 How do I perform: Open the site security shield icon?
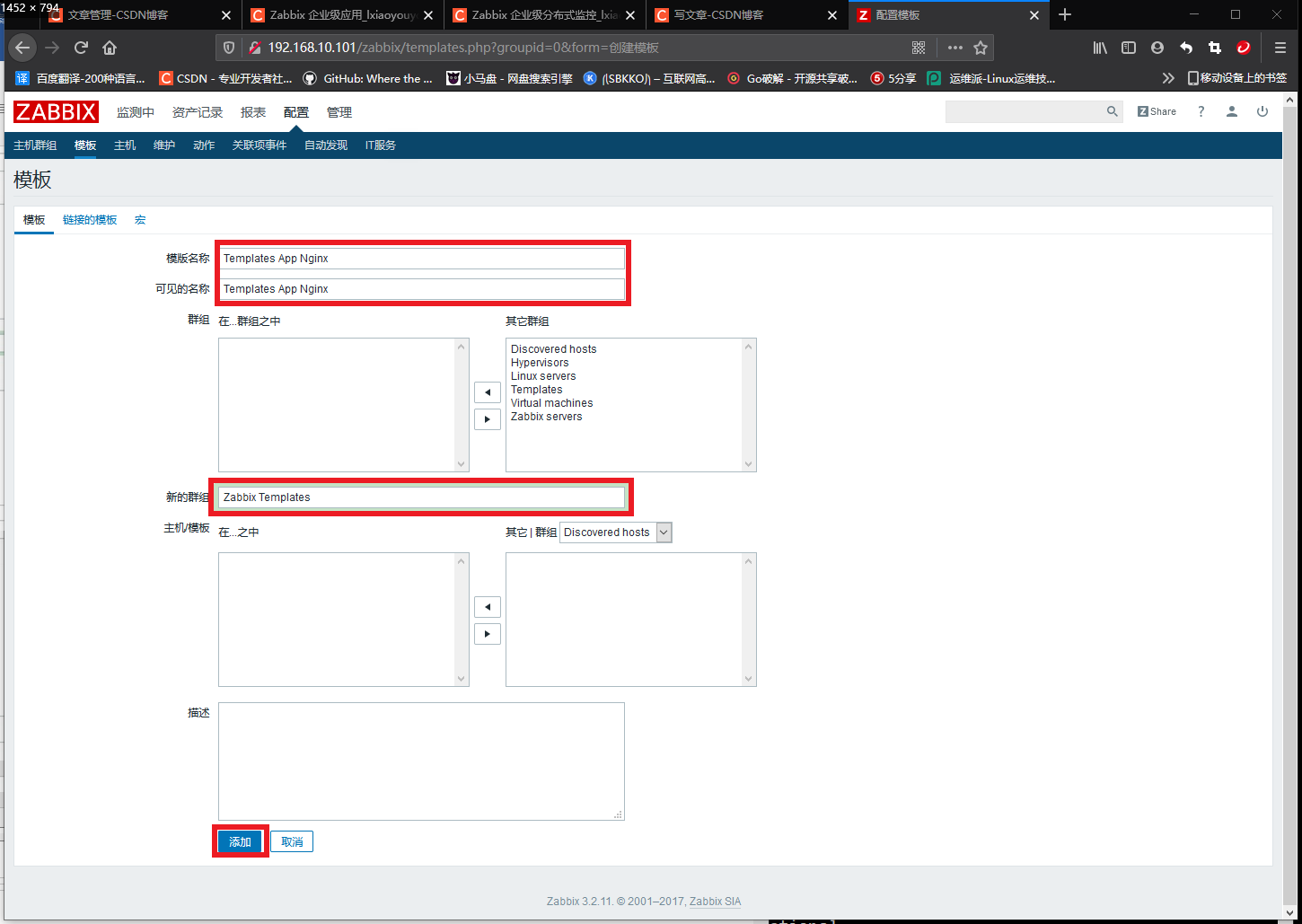[x=229, y=48]
